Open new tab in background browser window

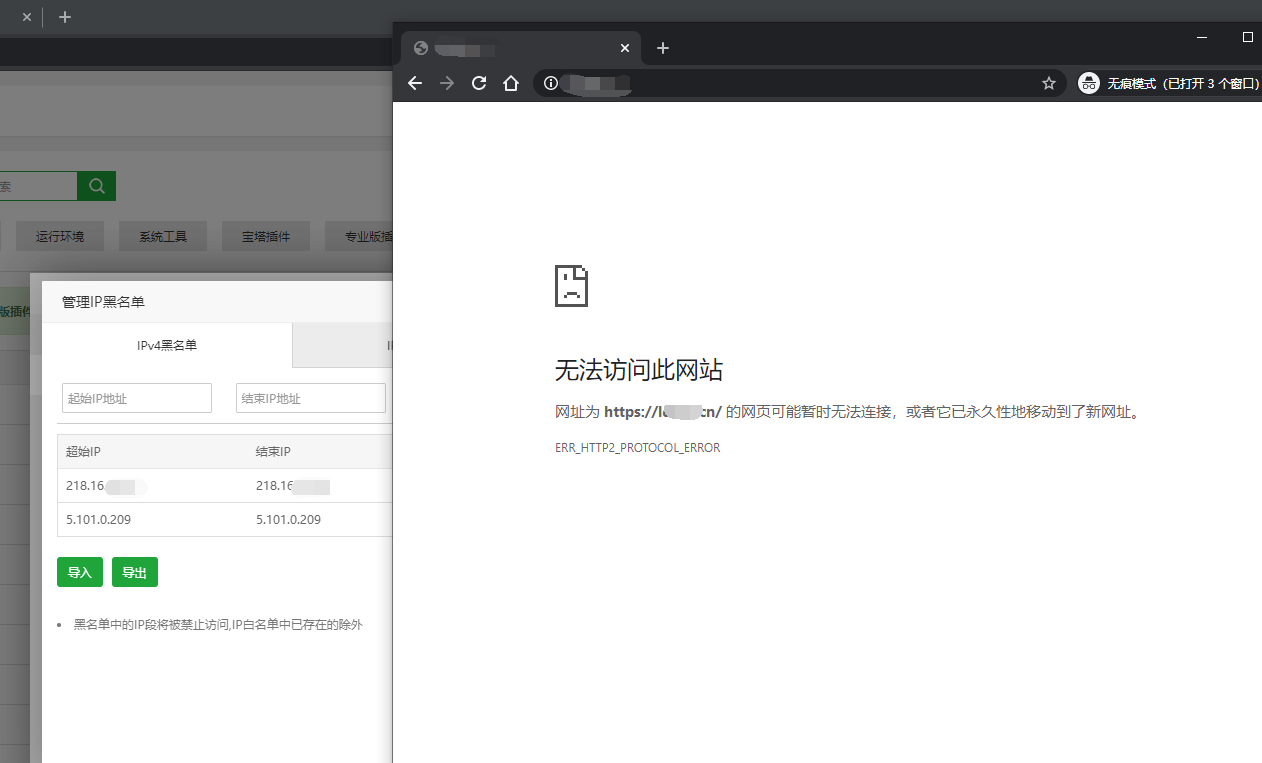pyautogui.click(x=65, y=17)
